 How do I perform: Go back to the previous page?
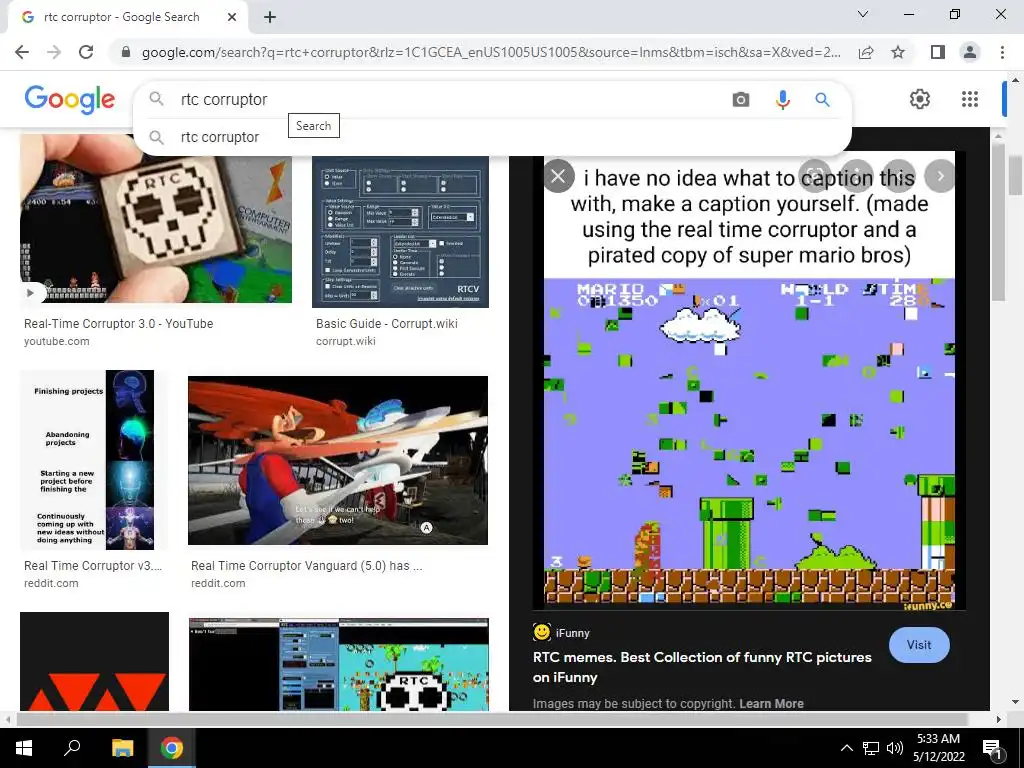[22, 52]
